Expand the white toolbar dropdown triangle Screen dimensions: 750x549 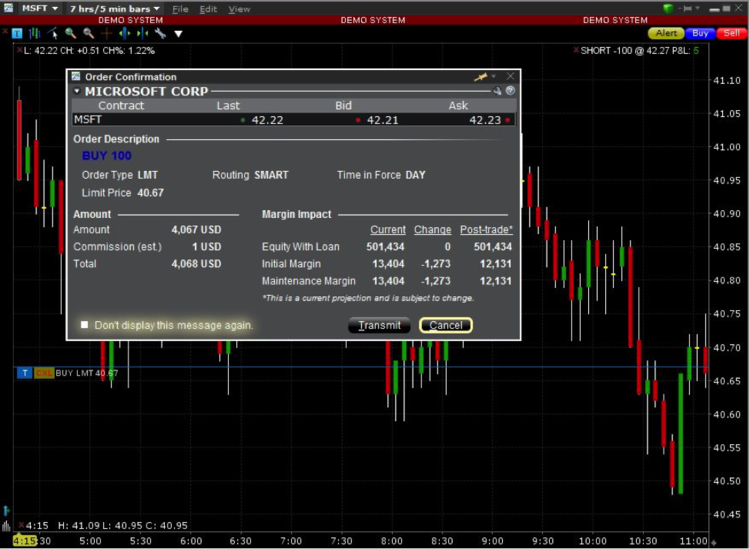pyautogui.click(x=178, y=34)
